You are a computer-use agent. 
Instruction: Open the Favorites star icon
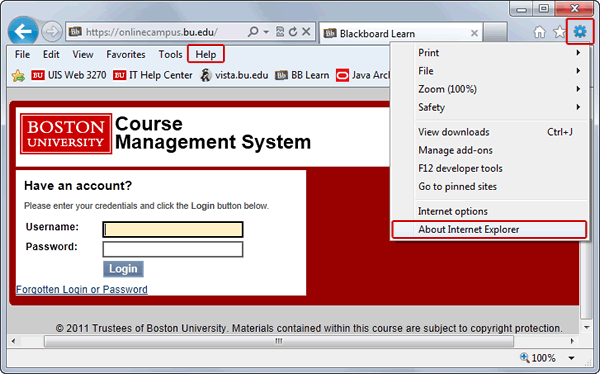559,32
